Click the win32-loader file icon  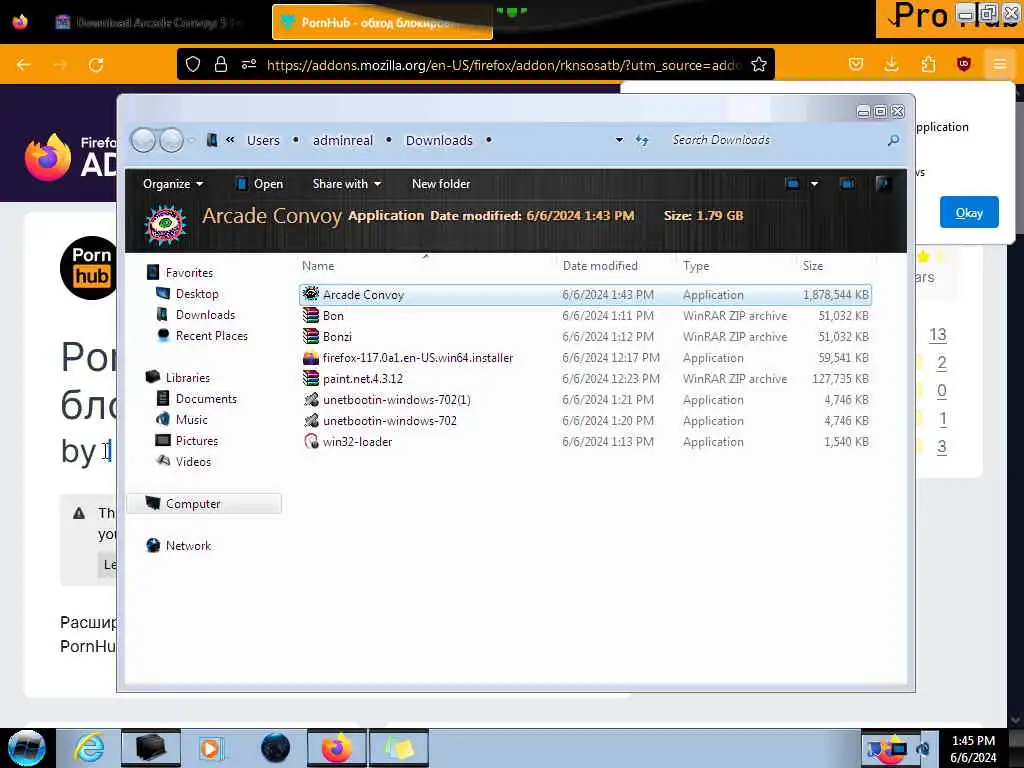[311, 441]
